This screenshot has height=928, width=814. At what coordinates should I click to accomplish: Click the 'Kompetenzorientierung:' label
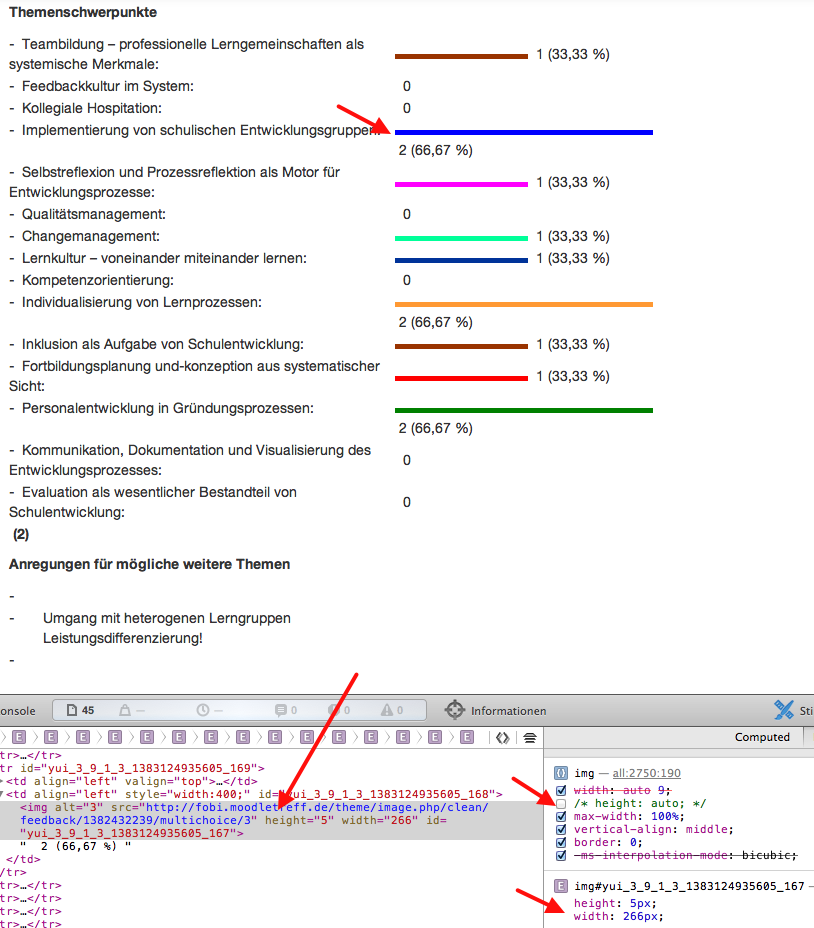[x=98, y=281]
